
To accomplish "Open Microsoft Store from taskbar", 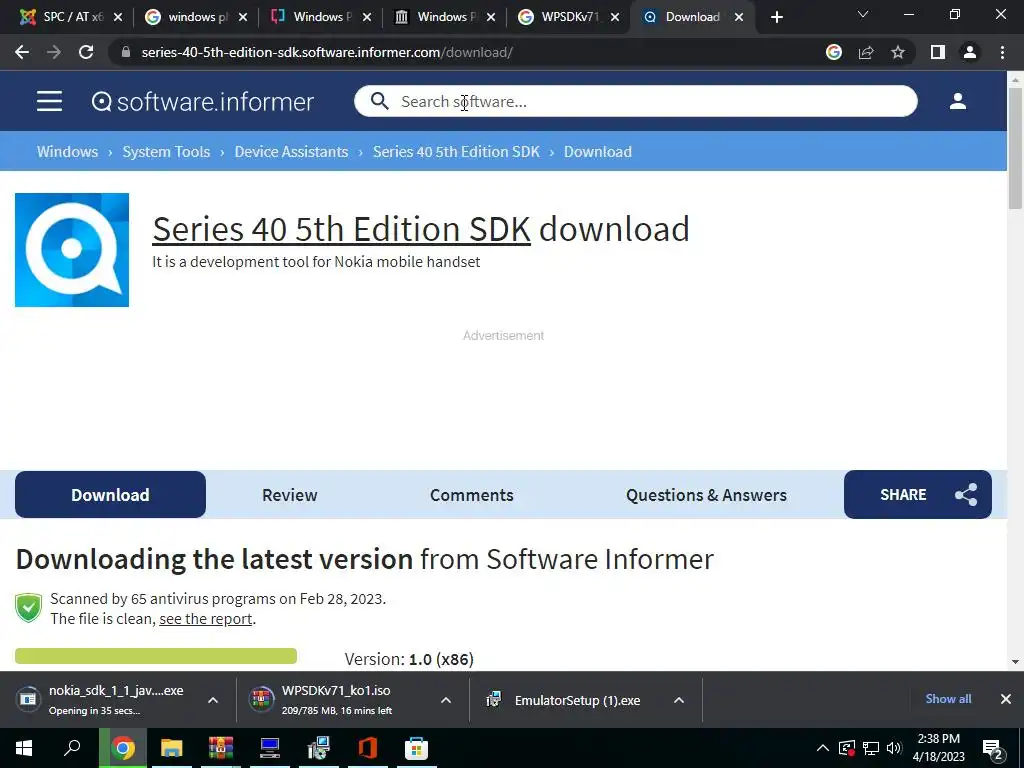I will click(416, 748).
